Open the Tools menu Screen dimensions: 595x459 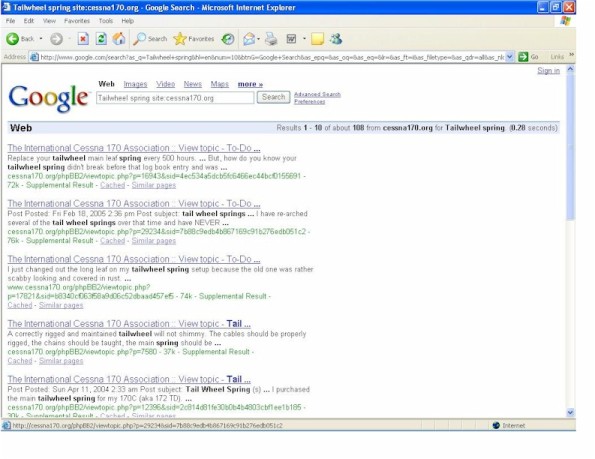click(x=106, y=21)
